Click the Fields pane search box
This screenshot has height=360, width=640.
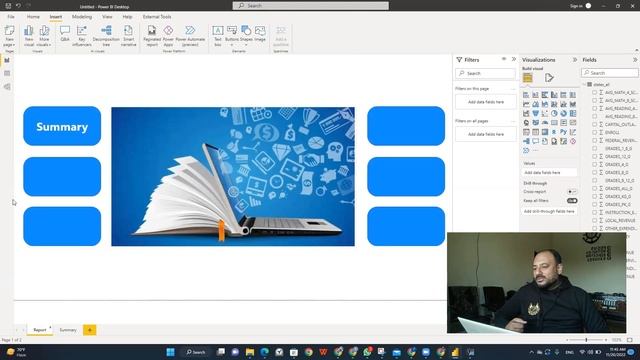tap(609, 73)
